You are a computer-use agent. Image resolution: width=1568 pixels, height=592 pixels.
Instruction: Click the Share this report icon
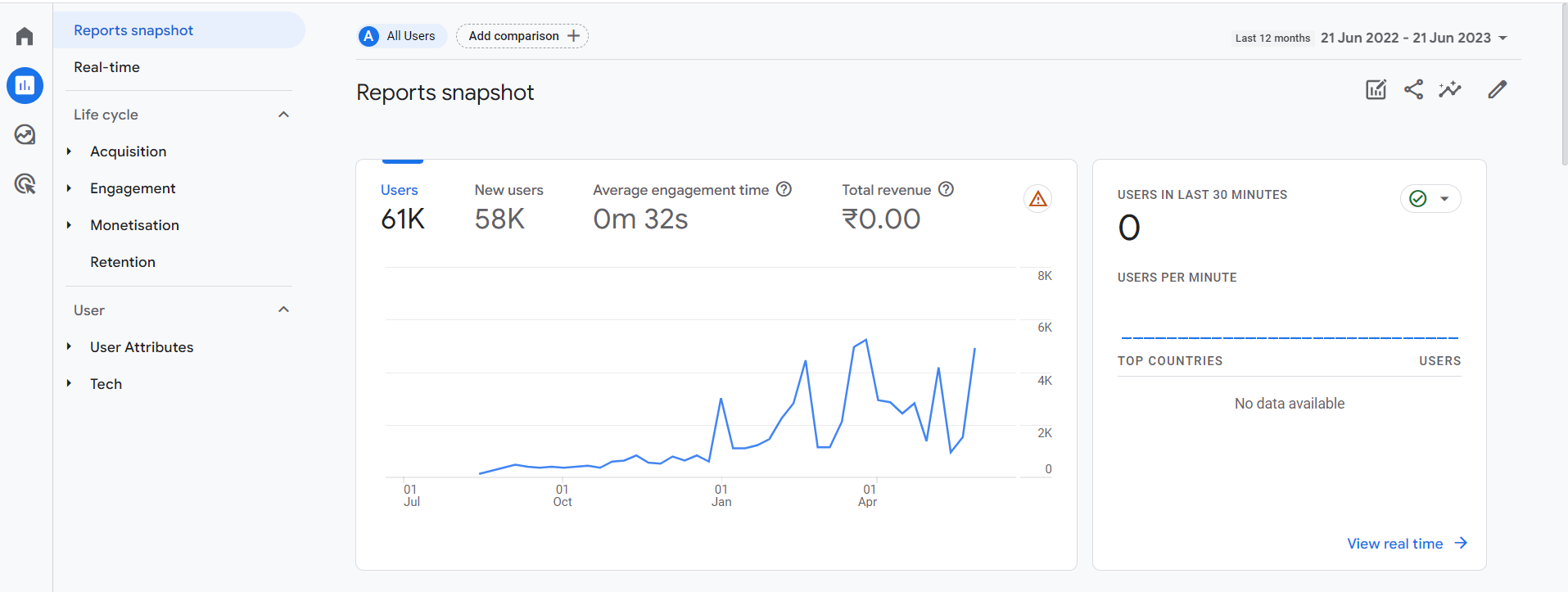(x=1413, y=89)
